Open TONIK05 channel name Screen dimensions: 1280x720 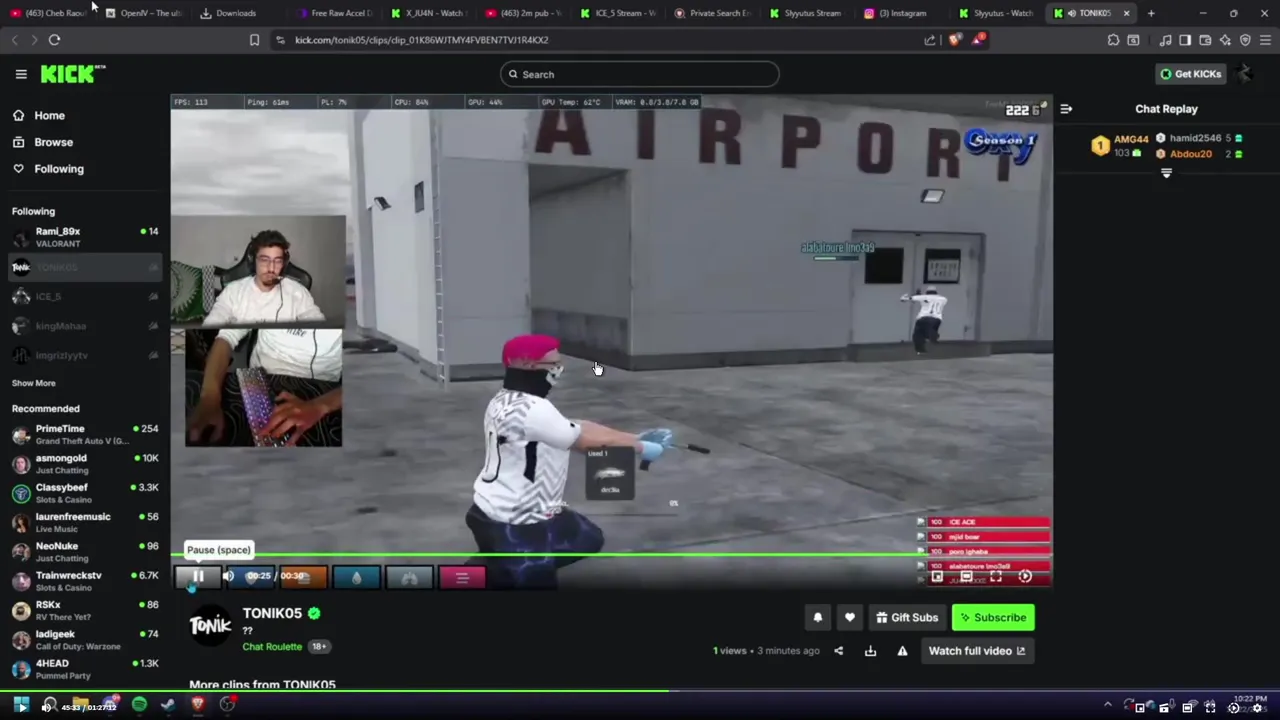click(x=272, y=613)
